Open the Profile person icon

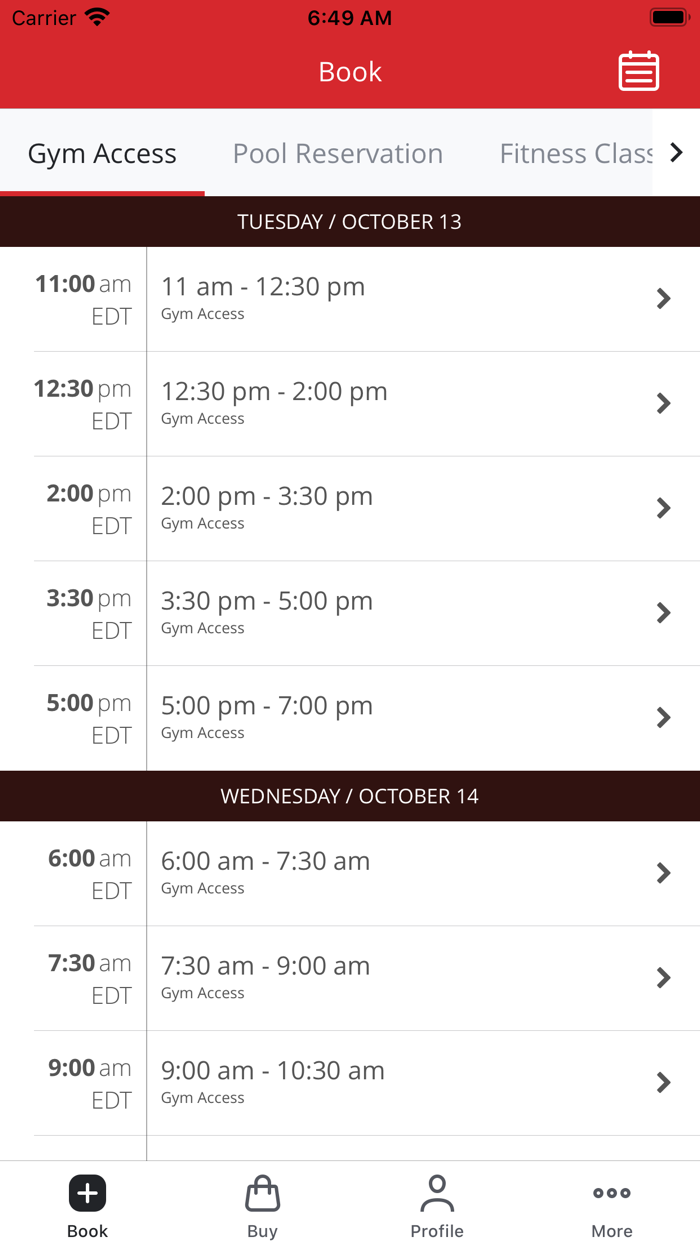pos(437,1193)
